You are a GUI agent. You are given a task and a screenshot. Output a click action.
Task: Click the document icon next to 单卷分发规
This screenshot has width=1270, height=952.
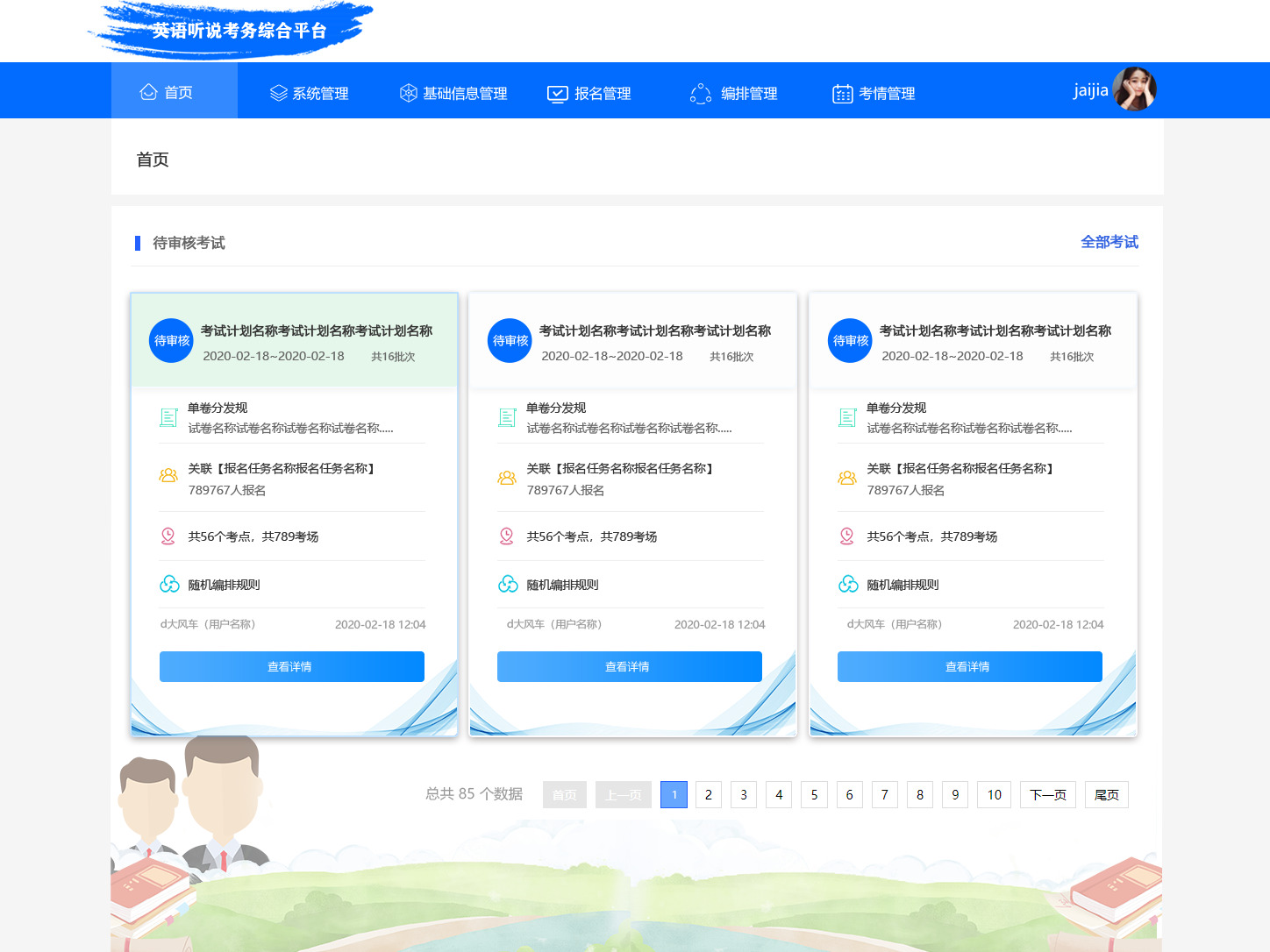coord(169,417)
